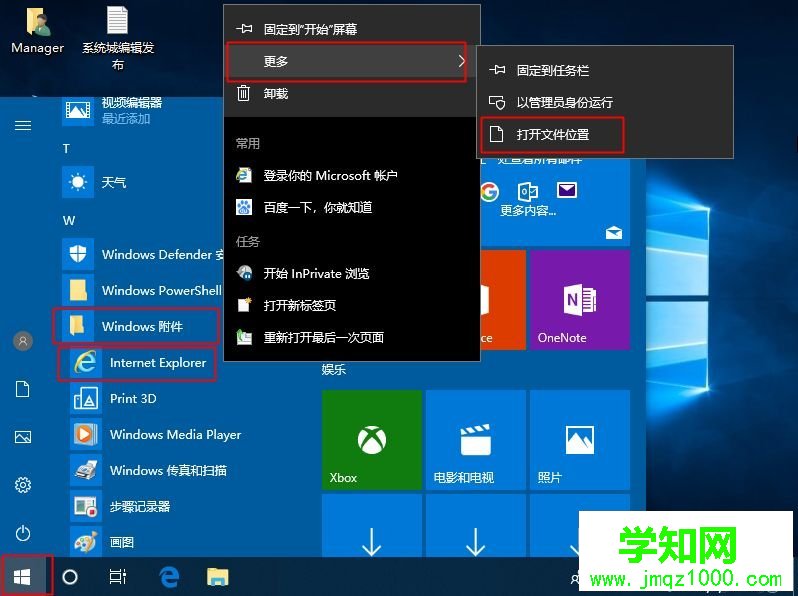The width and height of the screenshot is (798, 596).
Task: Open the 照片 tile
Action: click(x=579, y=440)
